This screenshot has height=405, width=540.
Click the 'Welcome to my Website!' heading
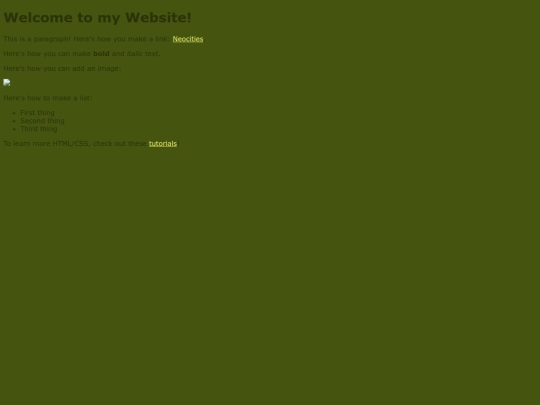(x=97, y=18)
